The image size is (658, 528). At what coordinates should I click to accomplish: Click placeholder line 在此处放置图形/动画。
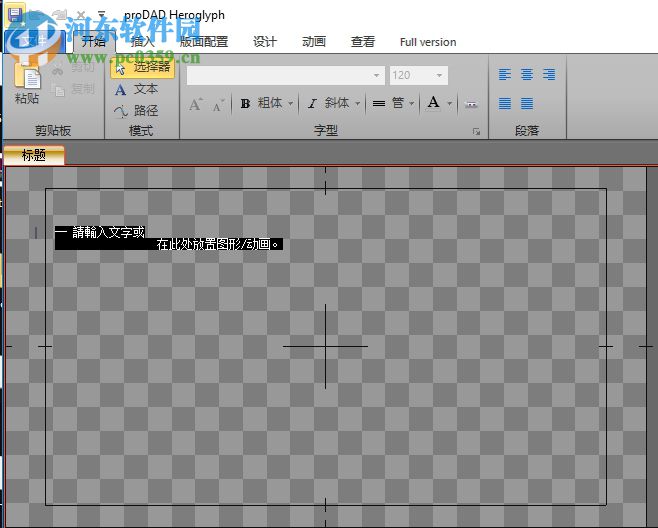click(217, 244)
